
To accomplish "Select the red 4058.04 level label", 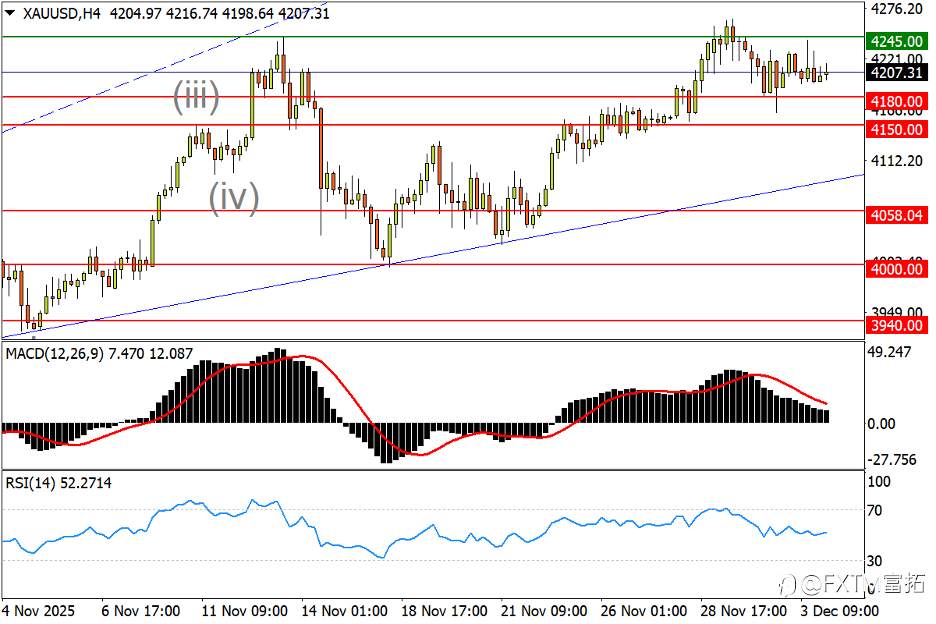I will [897, 216].
